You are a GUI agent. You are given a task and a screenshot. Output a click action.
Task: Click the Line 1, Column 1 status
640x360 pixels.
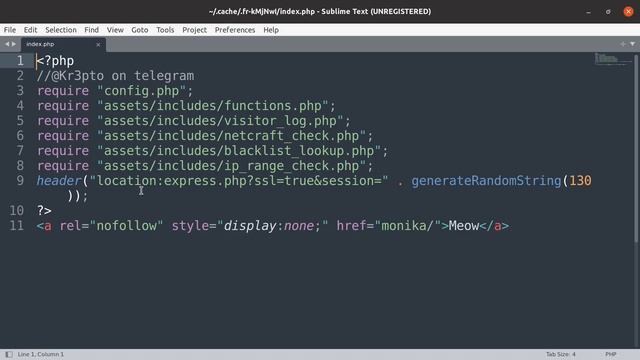(40, 354)
